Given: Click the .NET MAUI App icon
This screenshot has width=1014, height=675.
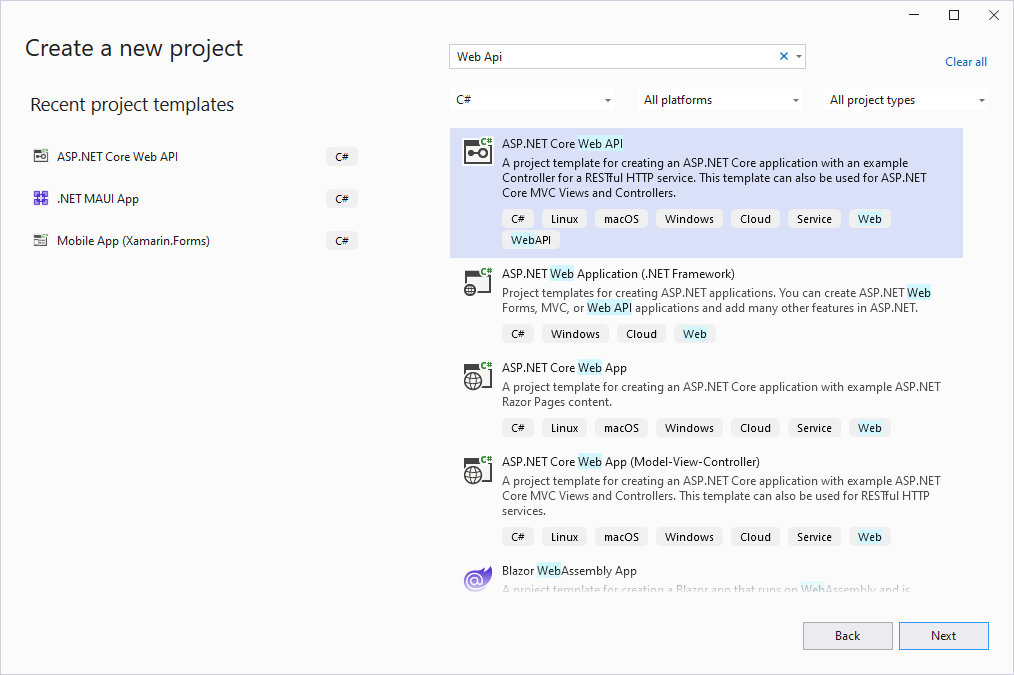Looking at the screenshot, I should point(41,198).
